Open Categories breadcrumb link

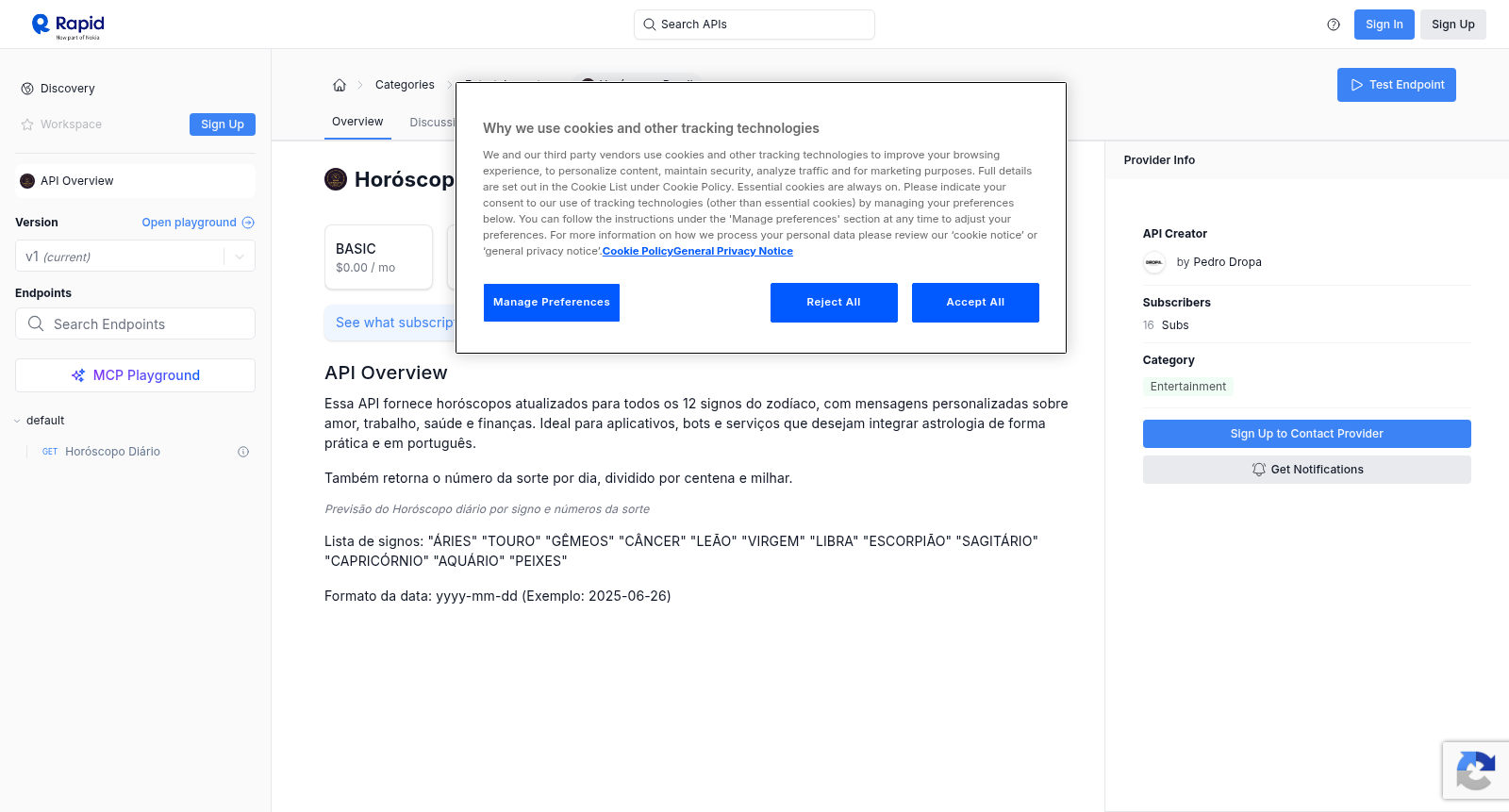point(405,85)
